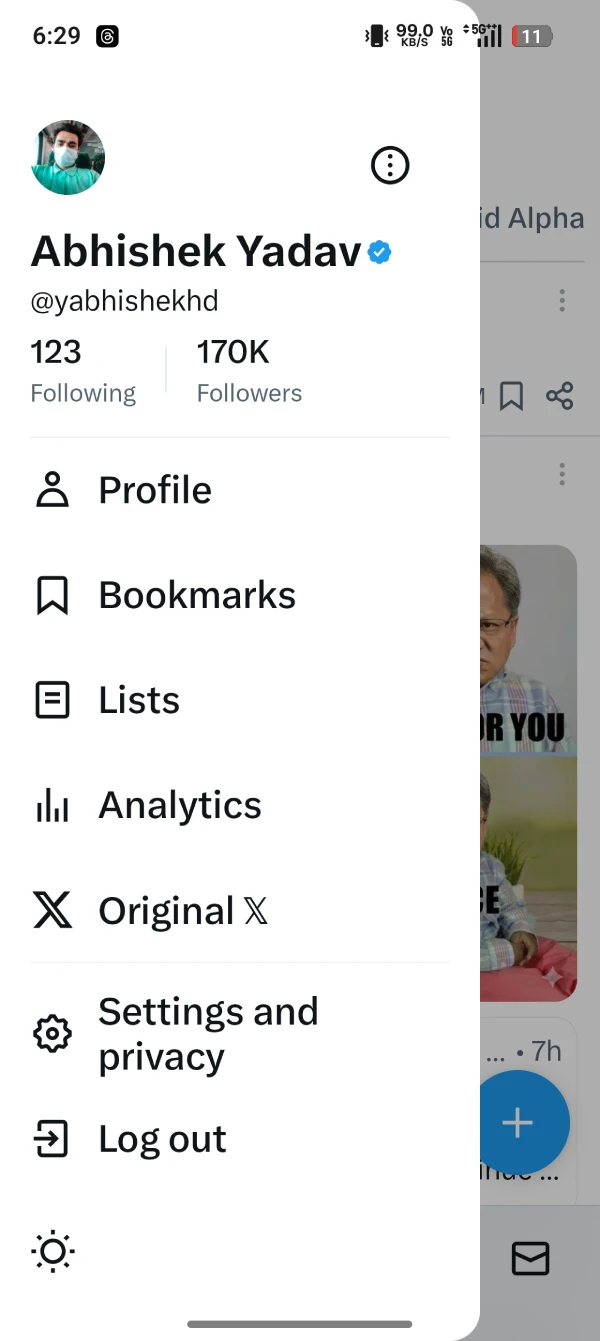Screen dimensions: 600x1341
Task: Click the blue verified badge
Action: point(379,252)
